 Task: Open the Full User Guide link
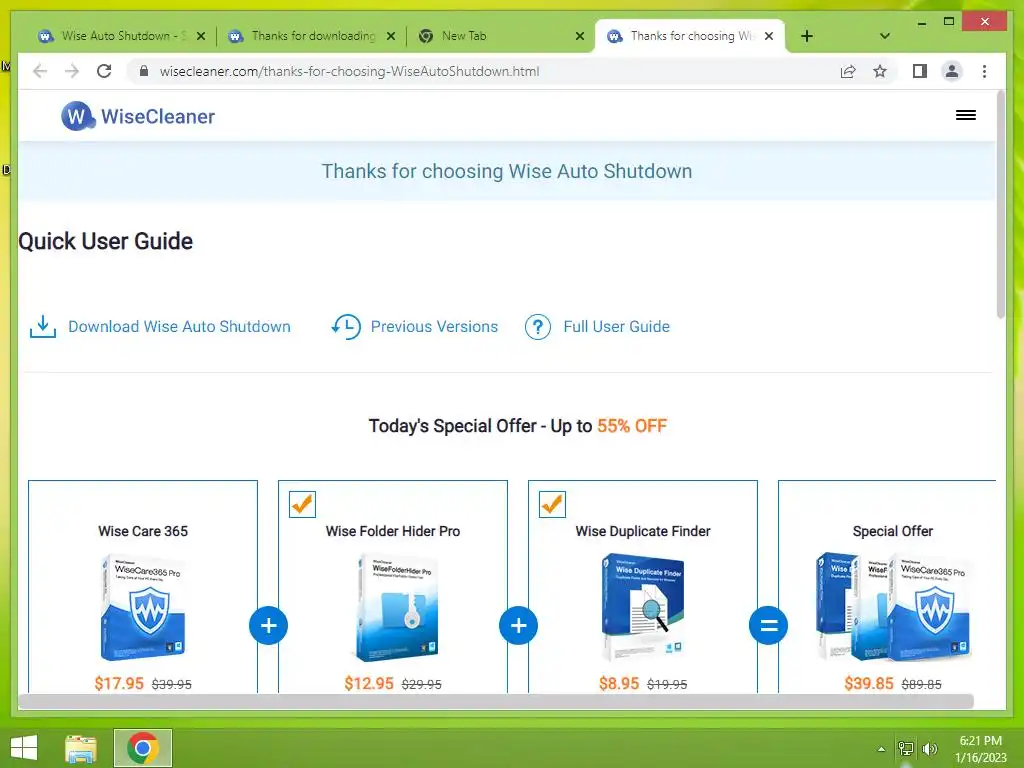(616, 327)
